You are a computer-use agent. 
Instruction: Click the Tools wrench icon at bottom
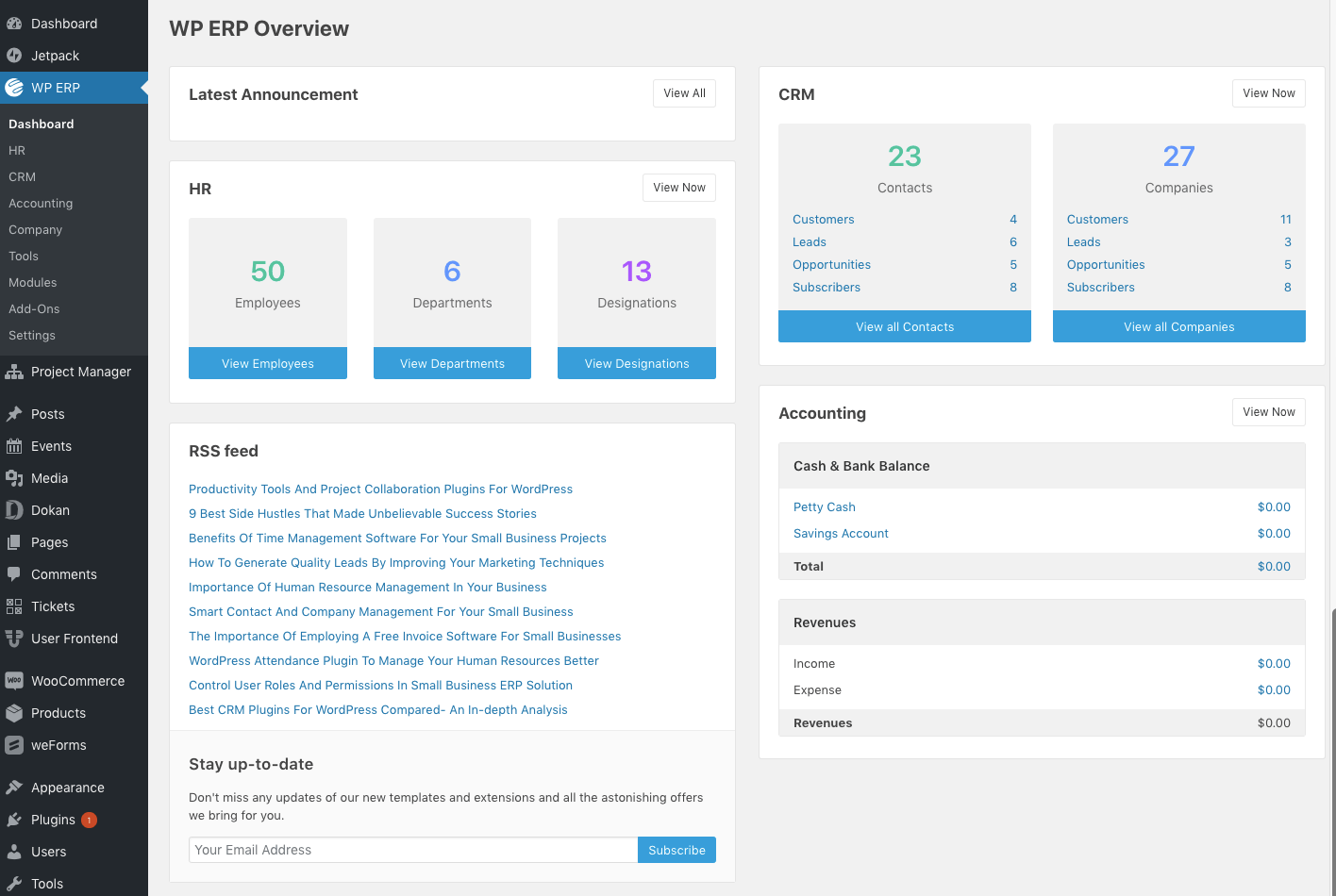point(14,884)
